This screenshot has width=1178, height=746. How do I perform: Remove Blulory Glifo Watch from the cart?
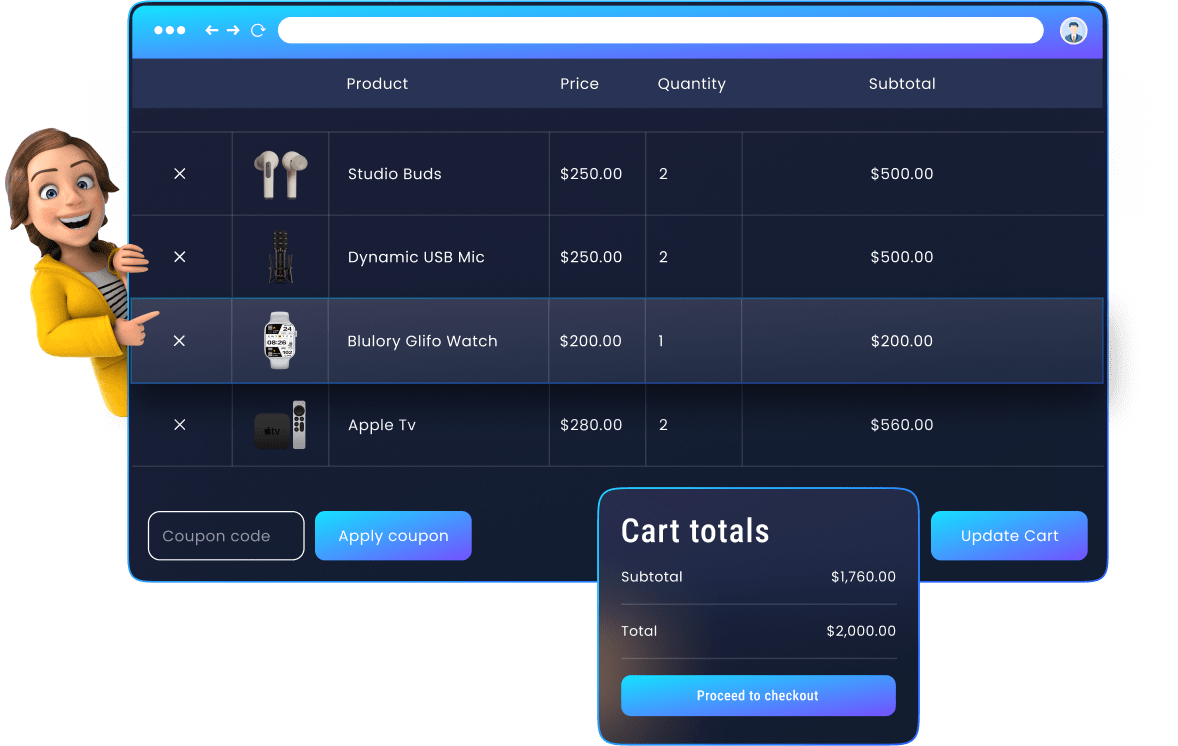tap(179, 341)
